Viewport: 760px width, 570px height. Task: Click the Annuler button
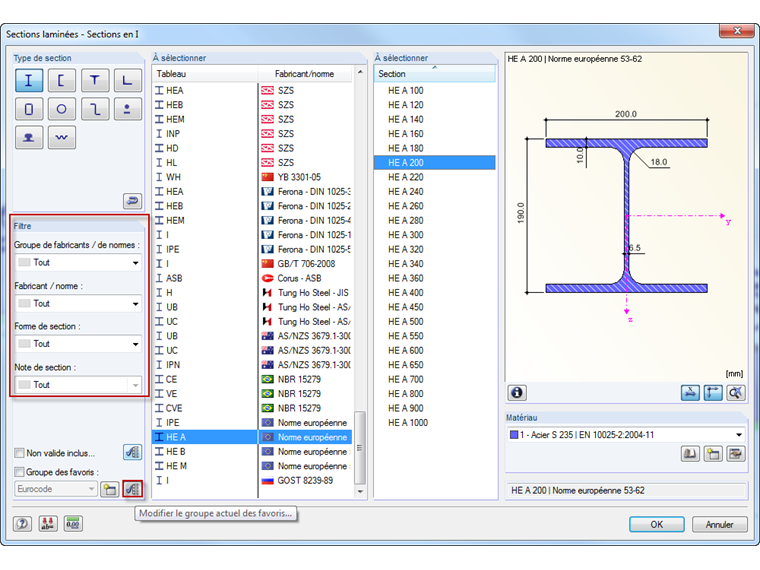pos(719,524)
